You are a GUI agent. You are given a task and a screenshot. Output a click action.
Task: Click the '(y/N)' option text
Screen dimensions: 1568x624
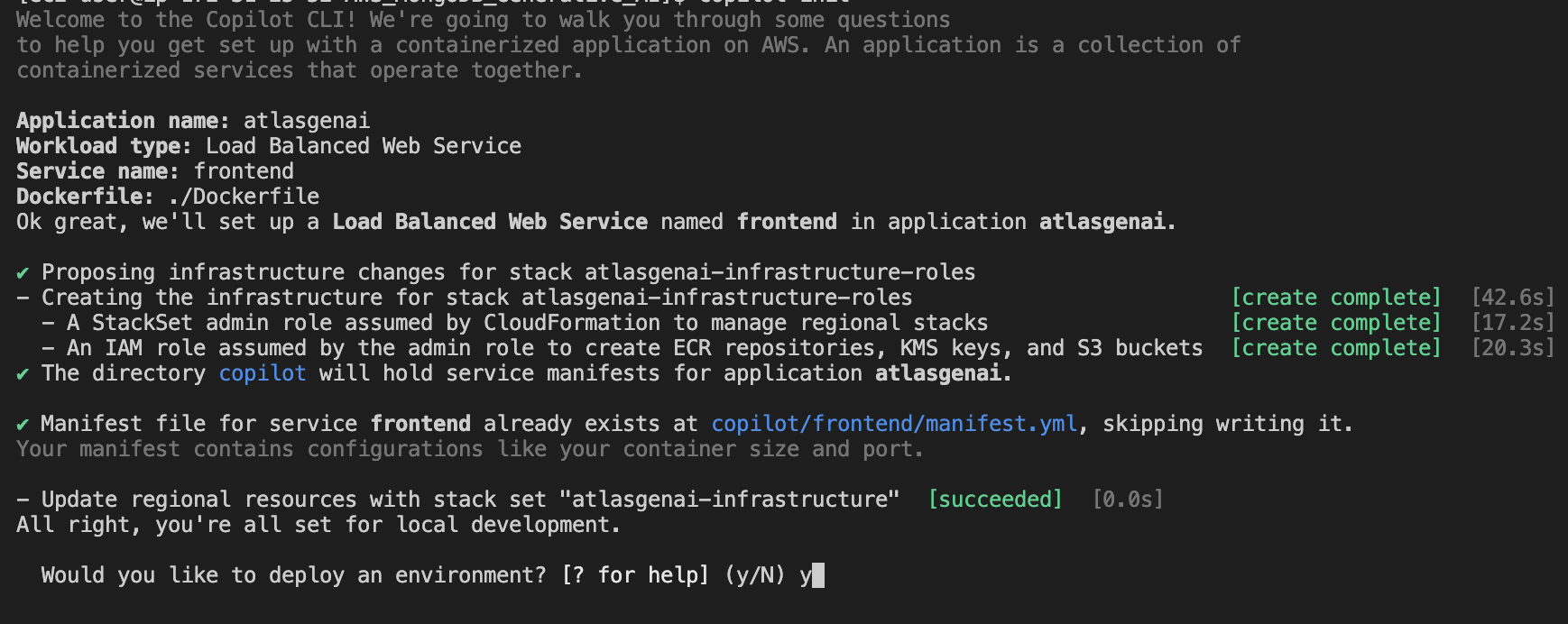pos(755,575)
